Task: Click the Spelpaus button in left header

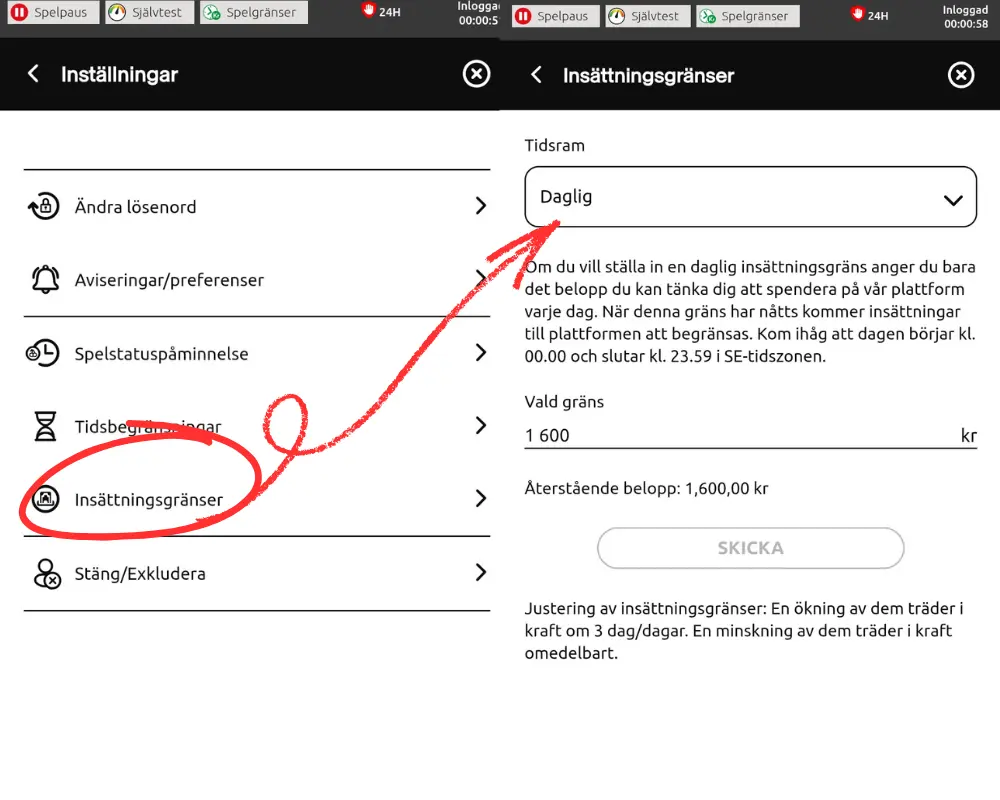Action: click(53, 11)
